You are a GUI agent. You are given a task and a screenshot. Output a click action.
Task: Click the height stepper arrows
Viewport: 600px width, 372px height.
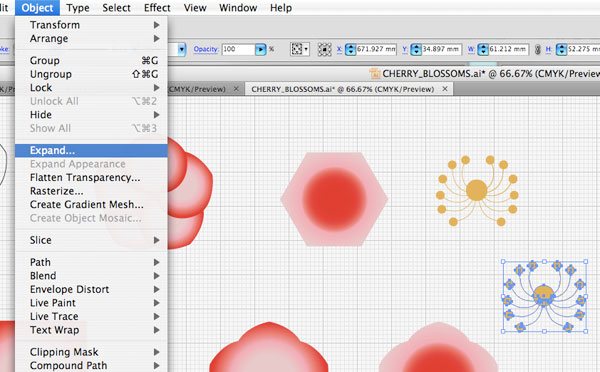pos(561,49)
